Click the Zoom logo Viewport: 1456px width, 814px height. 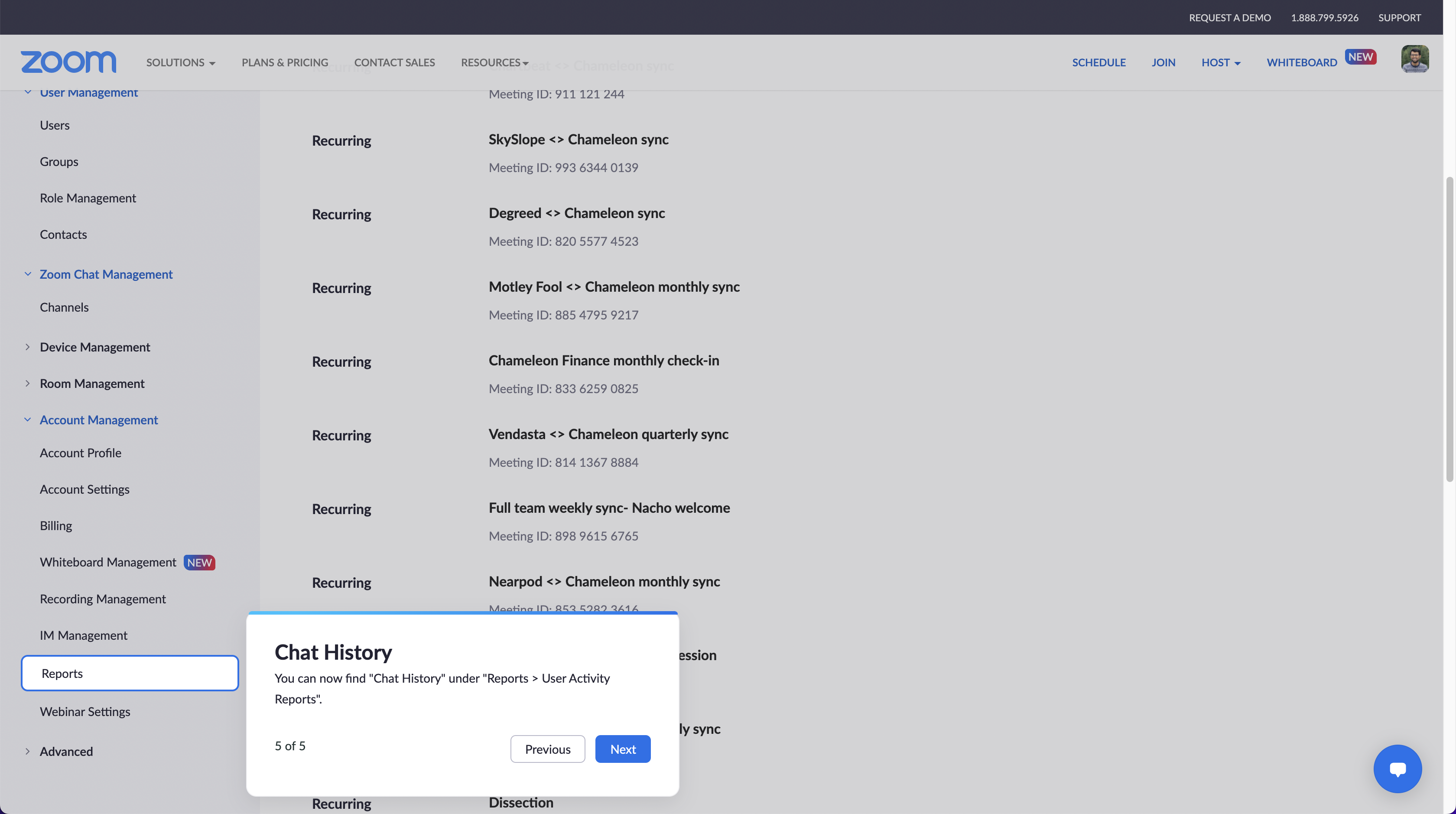68,62
